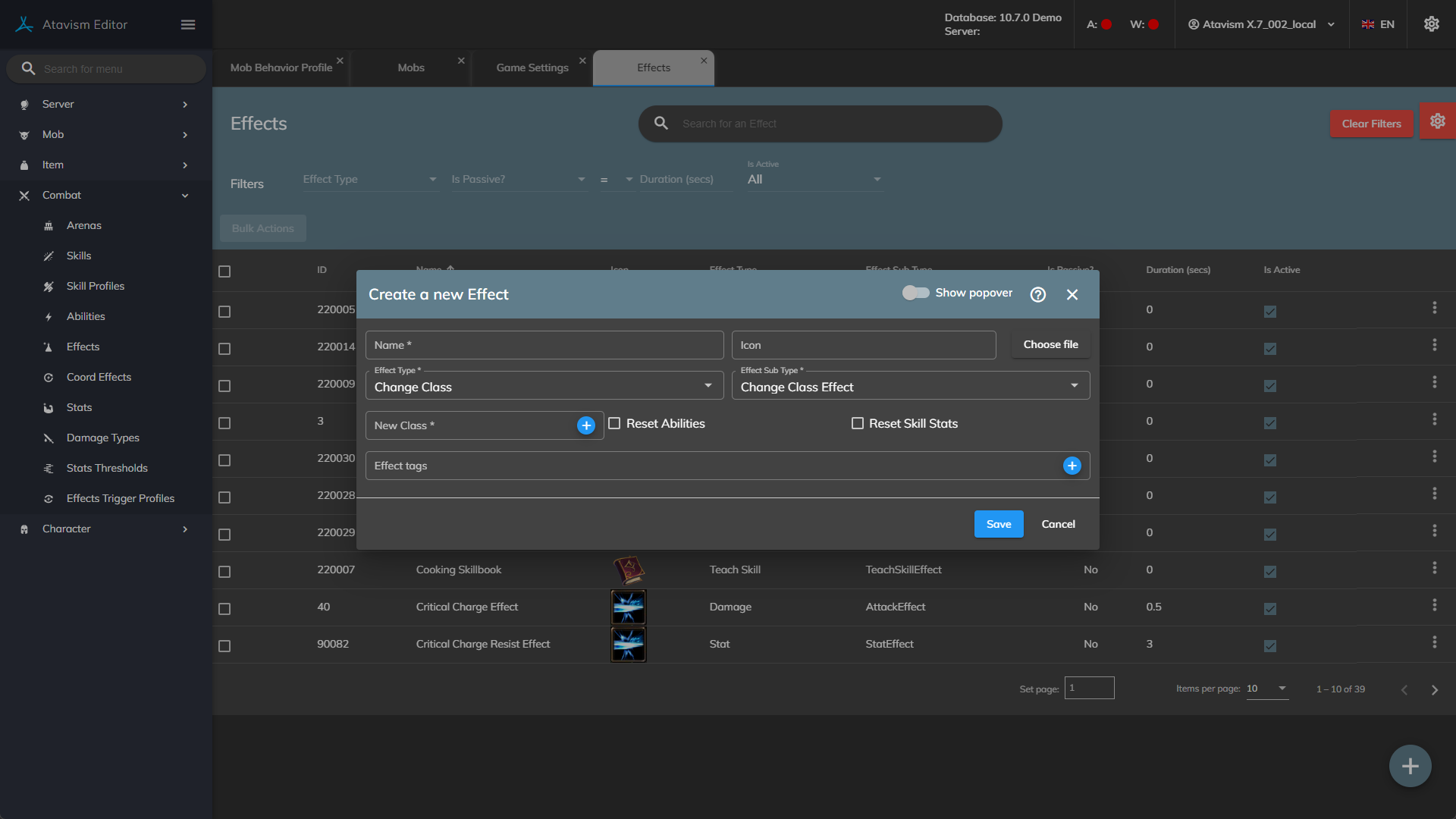
Task: Open the Effect Sub Type dropdown
Action: tap(910, 387)
